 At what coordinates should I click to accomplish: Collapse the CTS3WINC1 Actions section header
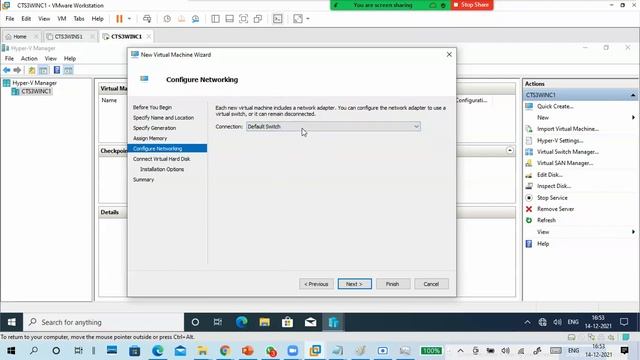(x=633, y=95)
